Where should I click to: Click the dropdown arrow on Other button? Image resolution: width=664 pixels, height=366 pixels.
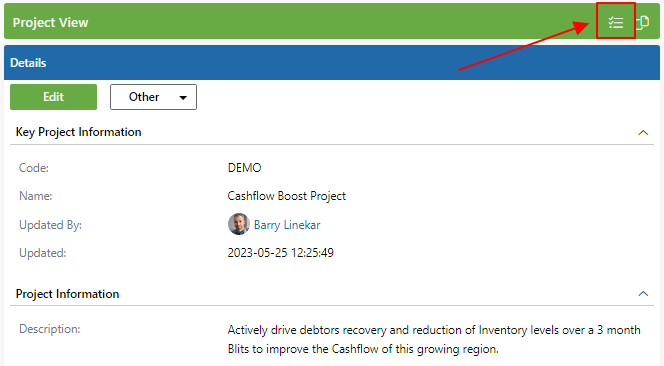[183, 97]
